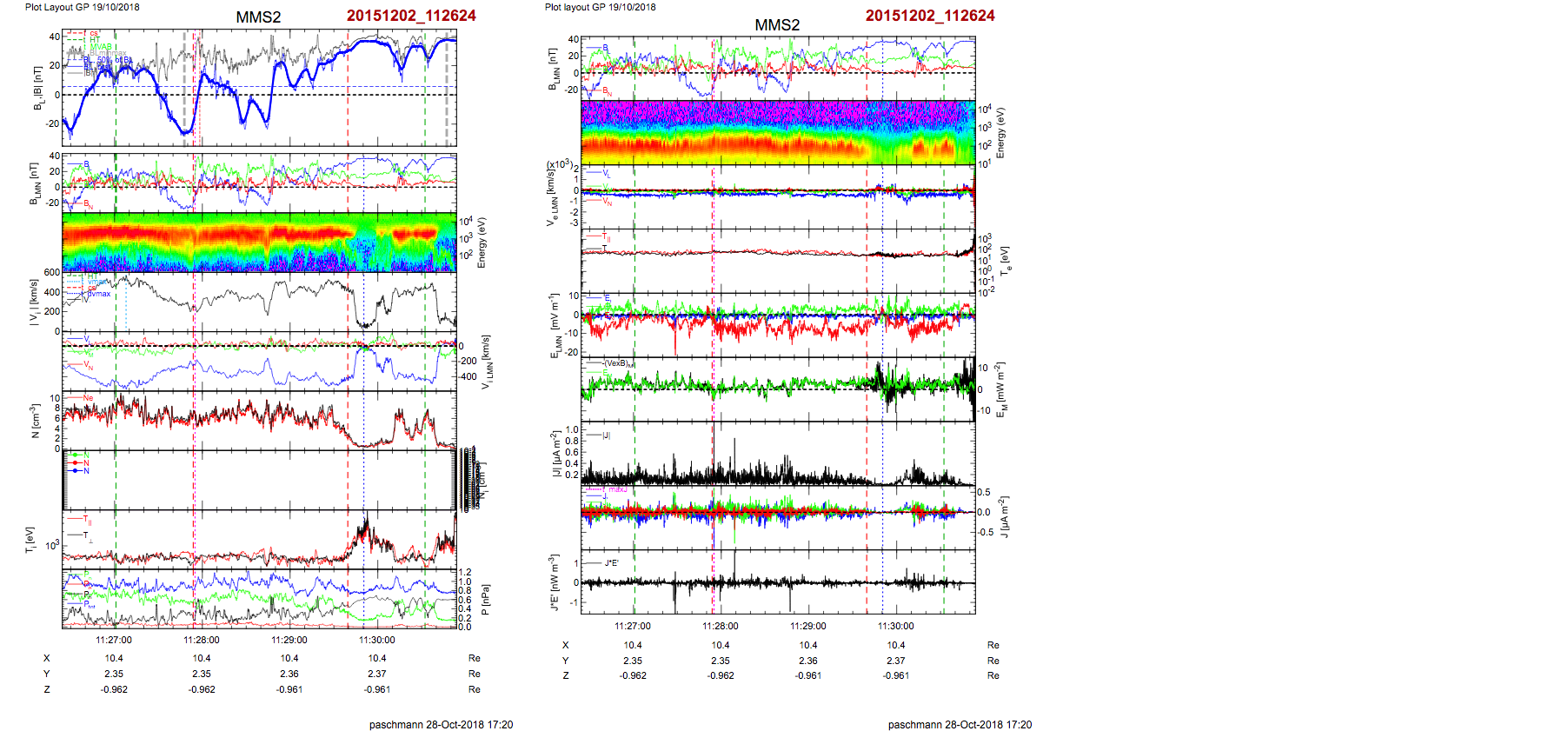This screenshot has width=1568, height=731.
Task: Click 'Energy (eV)' axis label in left plot
Action: pyautogui.click(x=482, y=243)
